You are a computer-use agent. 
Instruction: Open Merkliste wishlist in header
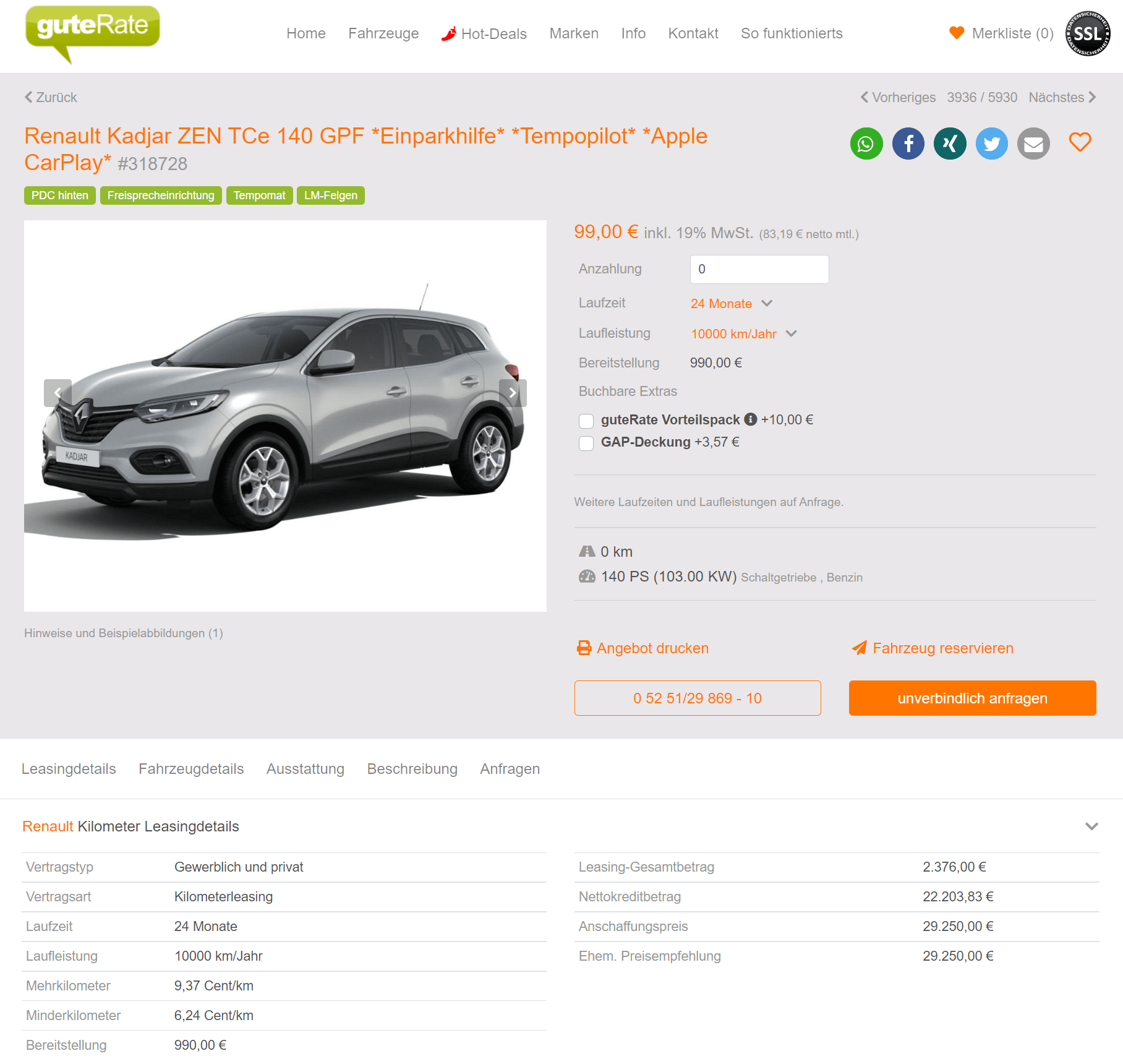(1002, 33)
